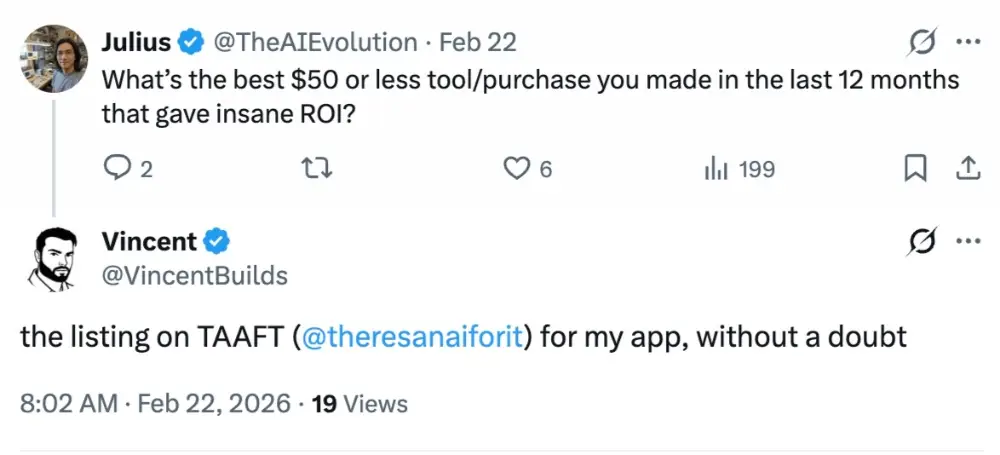Click the @theresanaiforit mention link
Screen dimensions: 1000x455
(410, 337)
